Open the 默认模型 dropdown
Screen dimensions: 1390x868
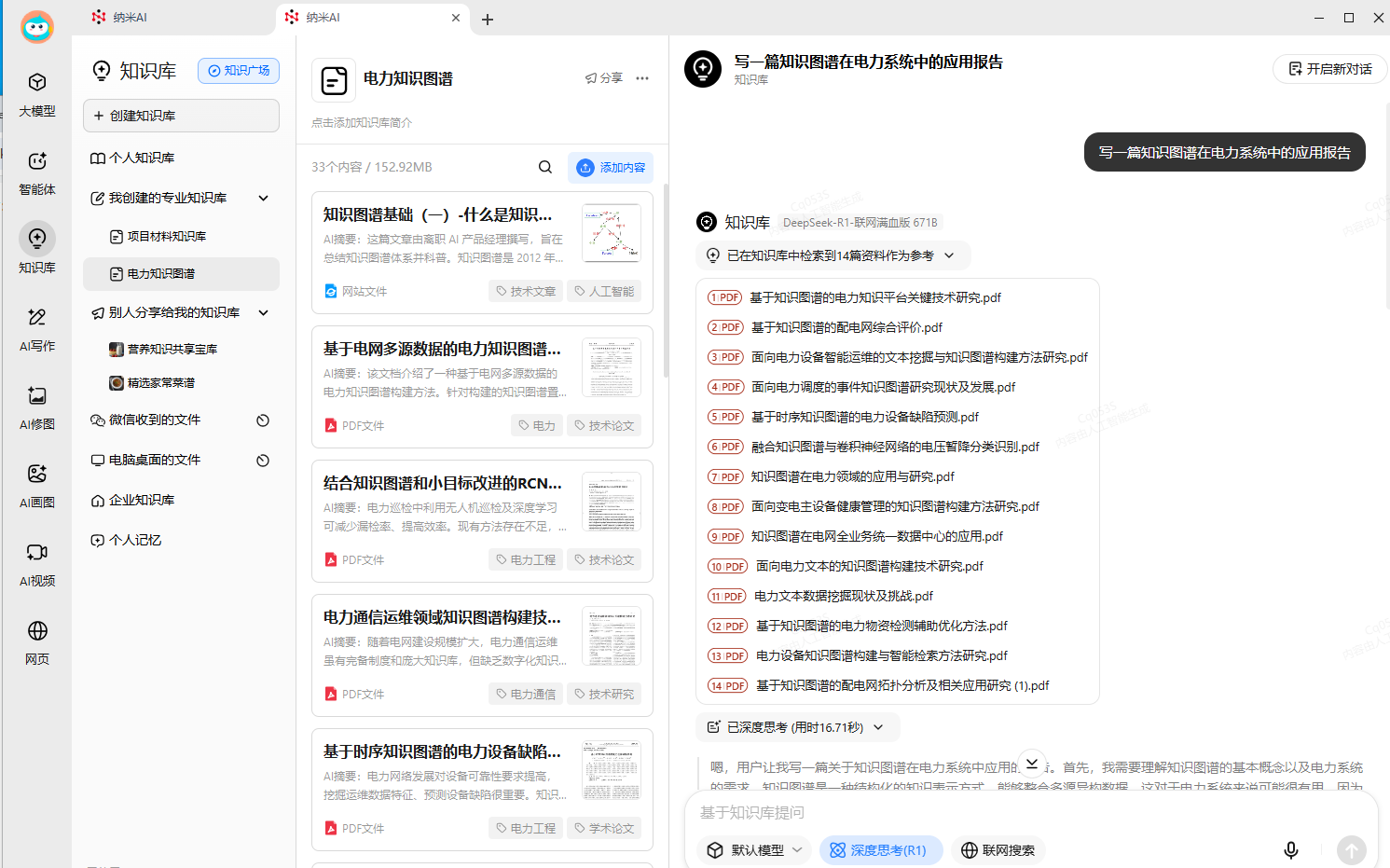(754, 850)
